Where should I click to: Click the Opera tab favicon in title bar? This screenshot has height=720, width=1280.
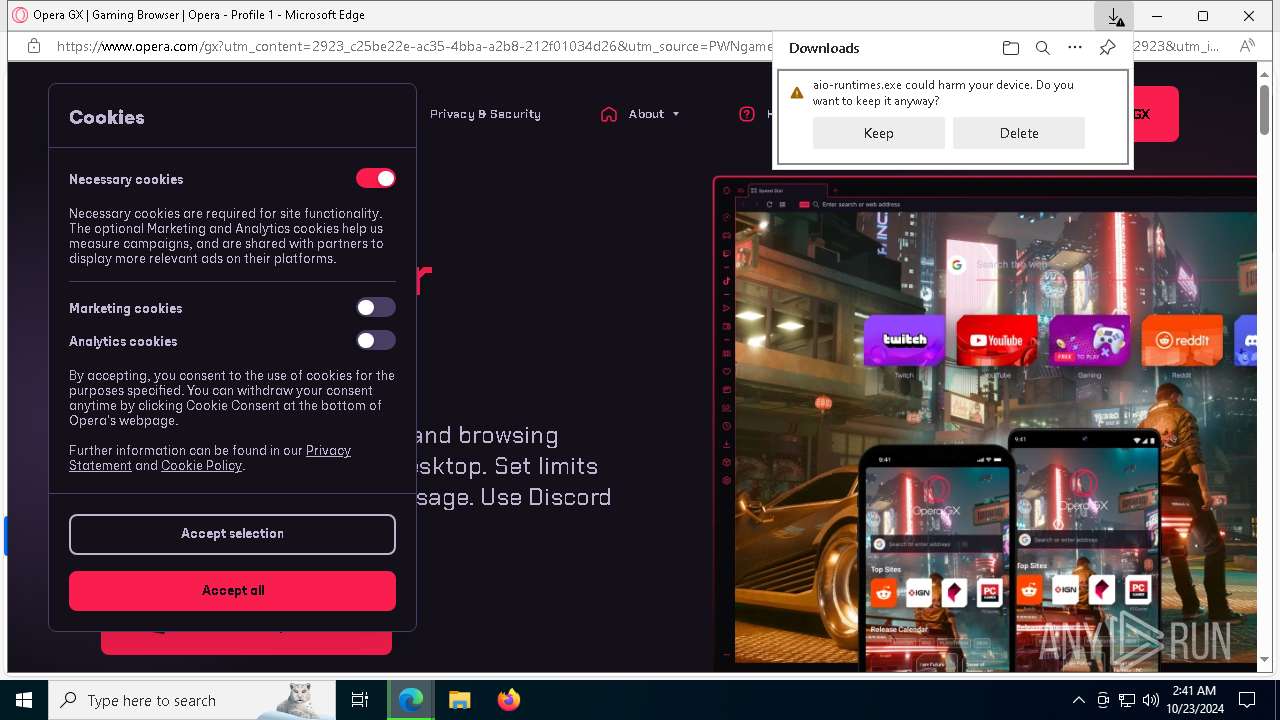pos(19,15)
